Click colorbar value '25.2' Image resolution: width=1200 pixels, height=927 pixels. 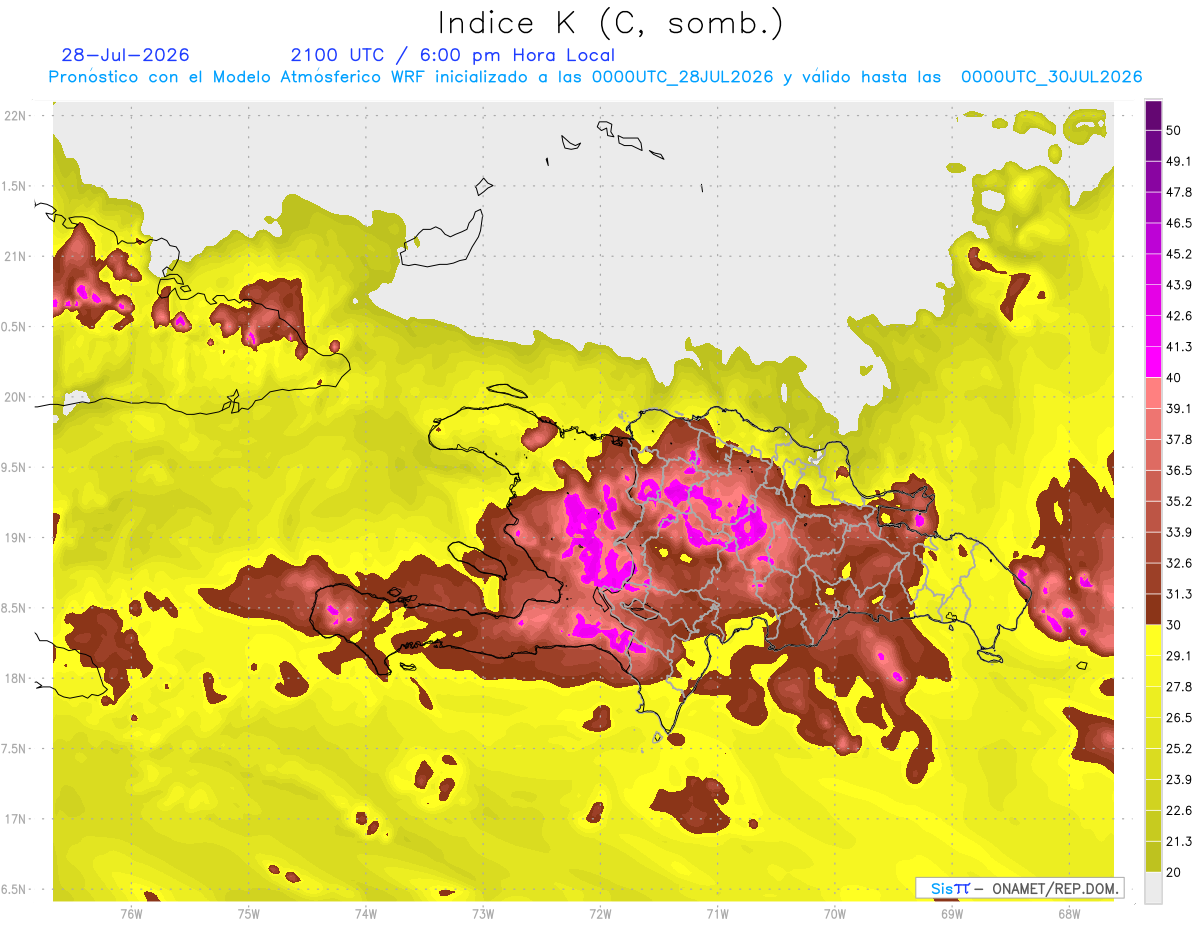pyautogui.click(x=1179, y=748)
